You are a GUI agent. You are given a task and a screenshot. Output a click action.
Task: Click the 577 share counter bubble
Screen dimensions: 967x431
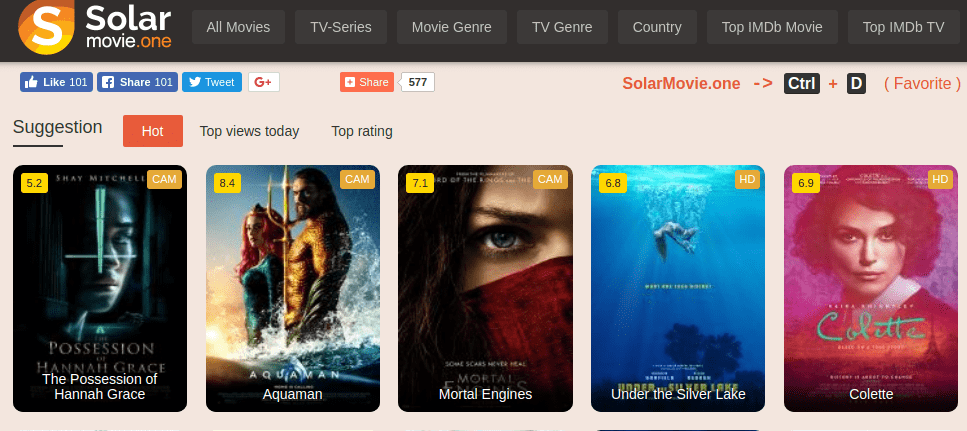[418, 82]
